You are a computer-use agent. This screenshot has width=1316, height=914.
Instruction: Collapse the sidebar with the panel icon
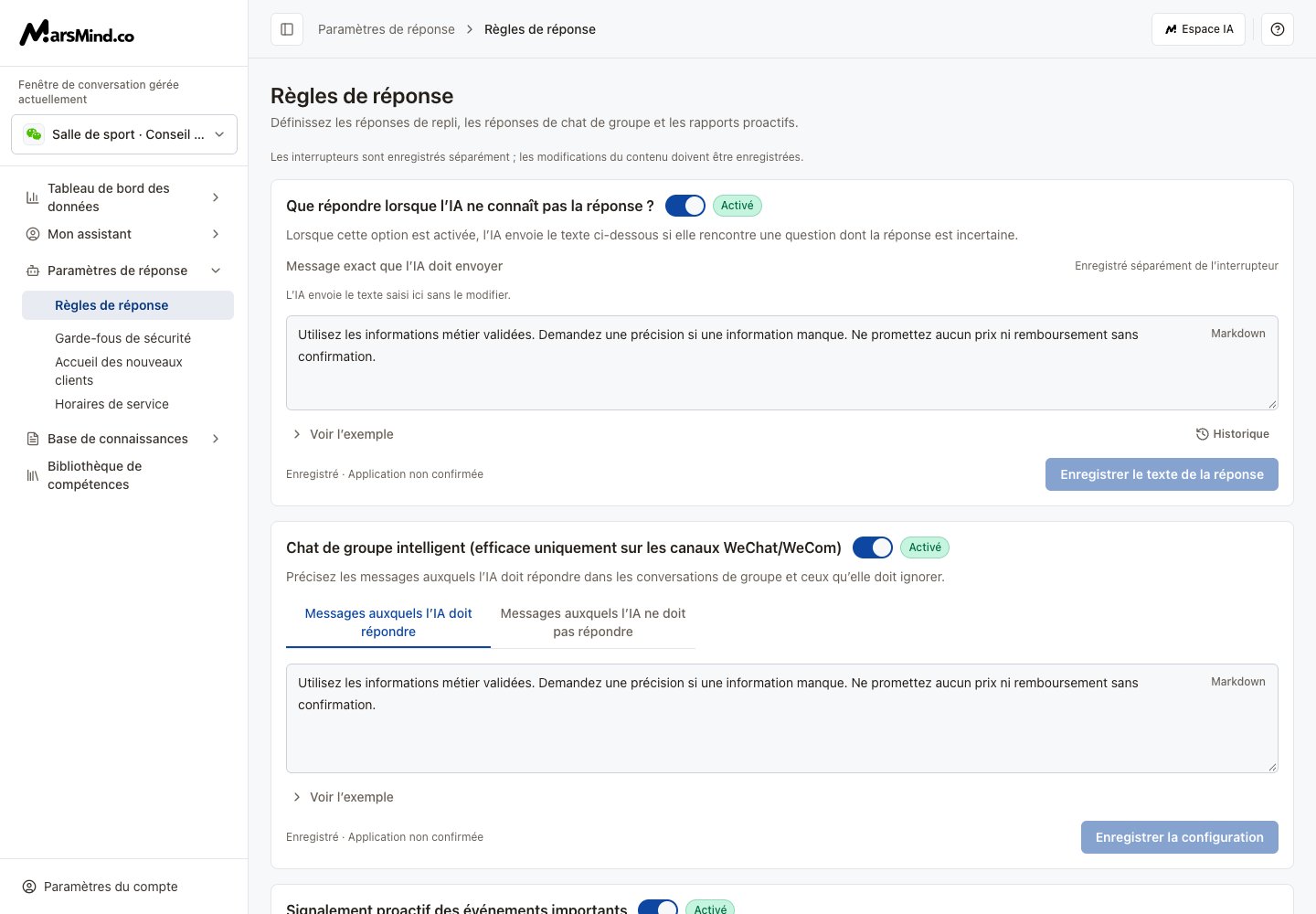[x=287, y=29]
